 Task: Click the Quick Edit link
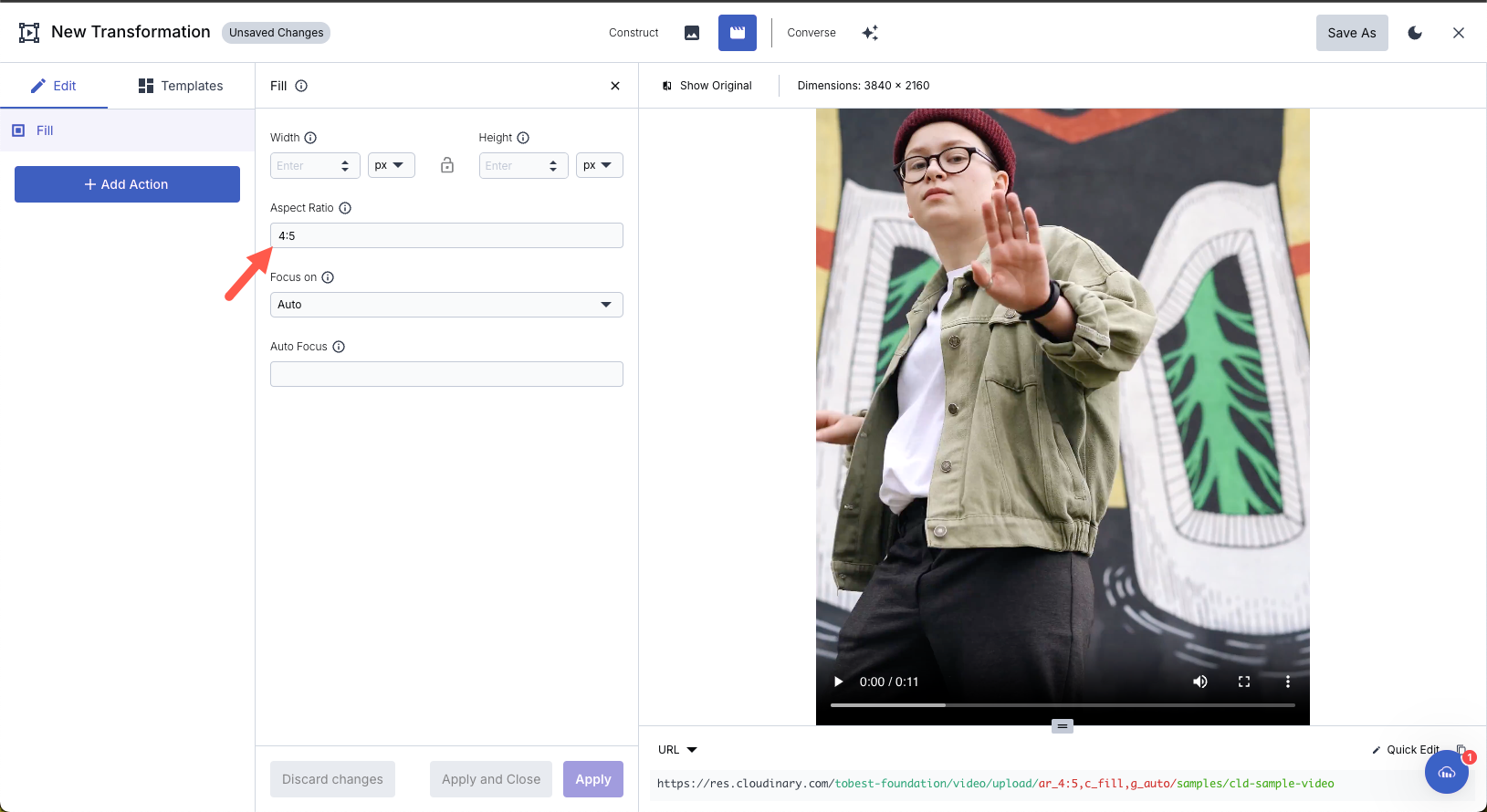[1406, 750]
